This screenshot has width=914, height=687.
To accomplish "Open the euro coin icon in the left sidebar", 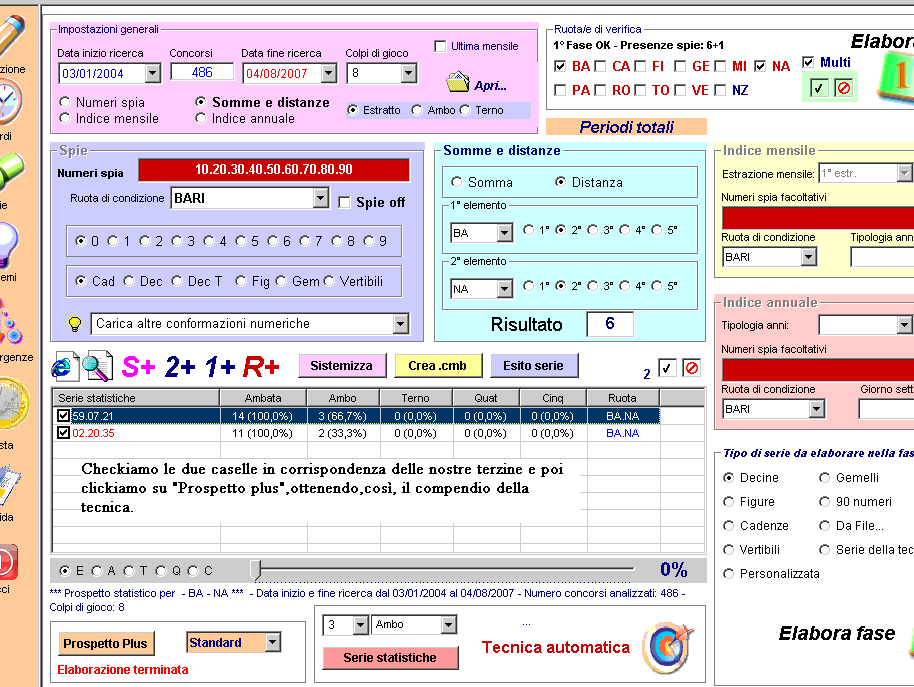I will click(13, 405).
